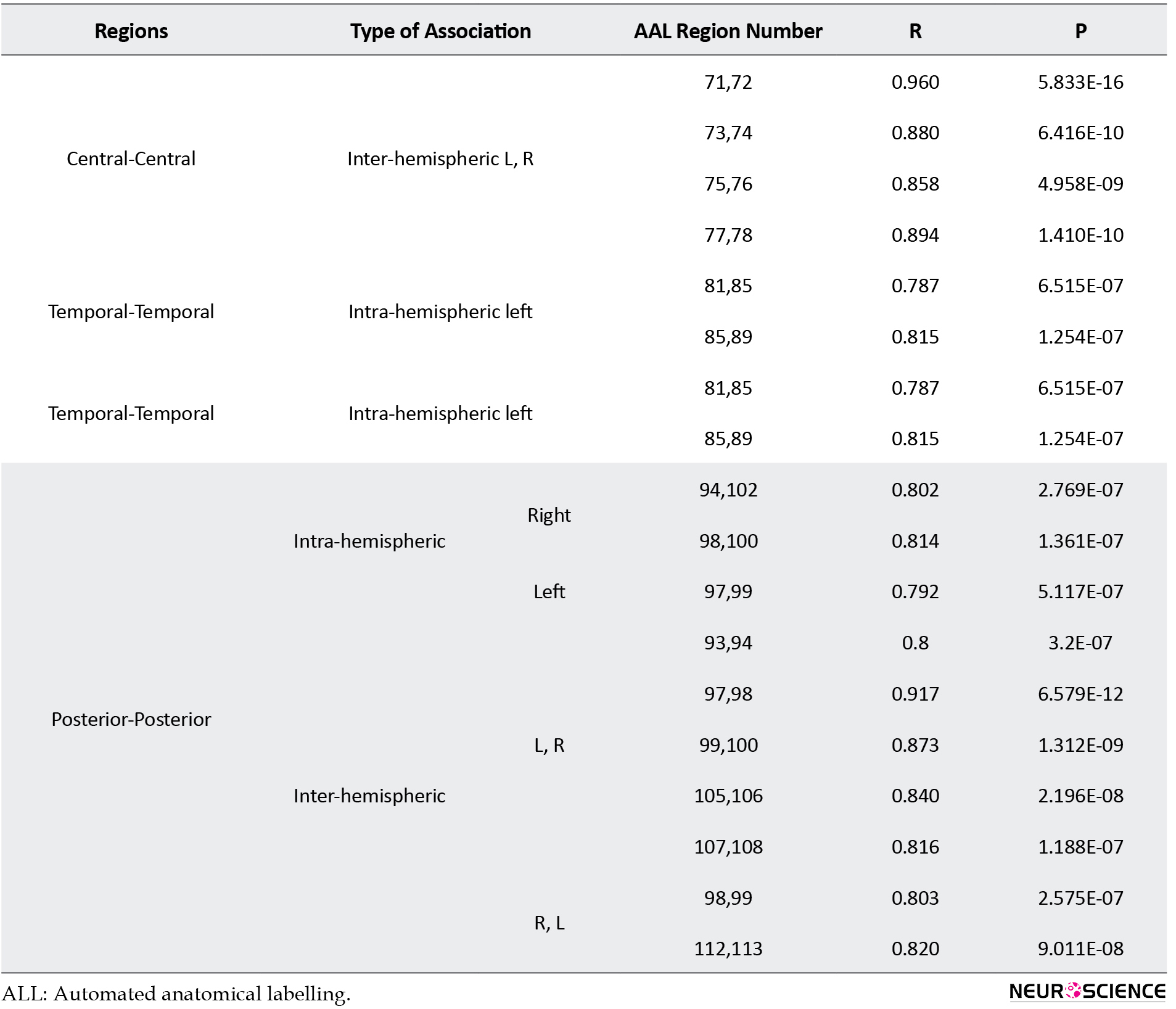This screenshot has height=1009, width=1176.
Task: Select P value 4.958E-09
Action: [x=1080, y=184]
